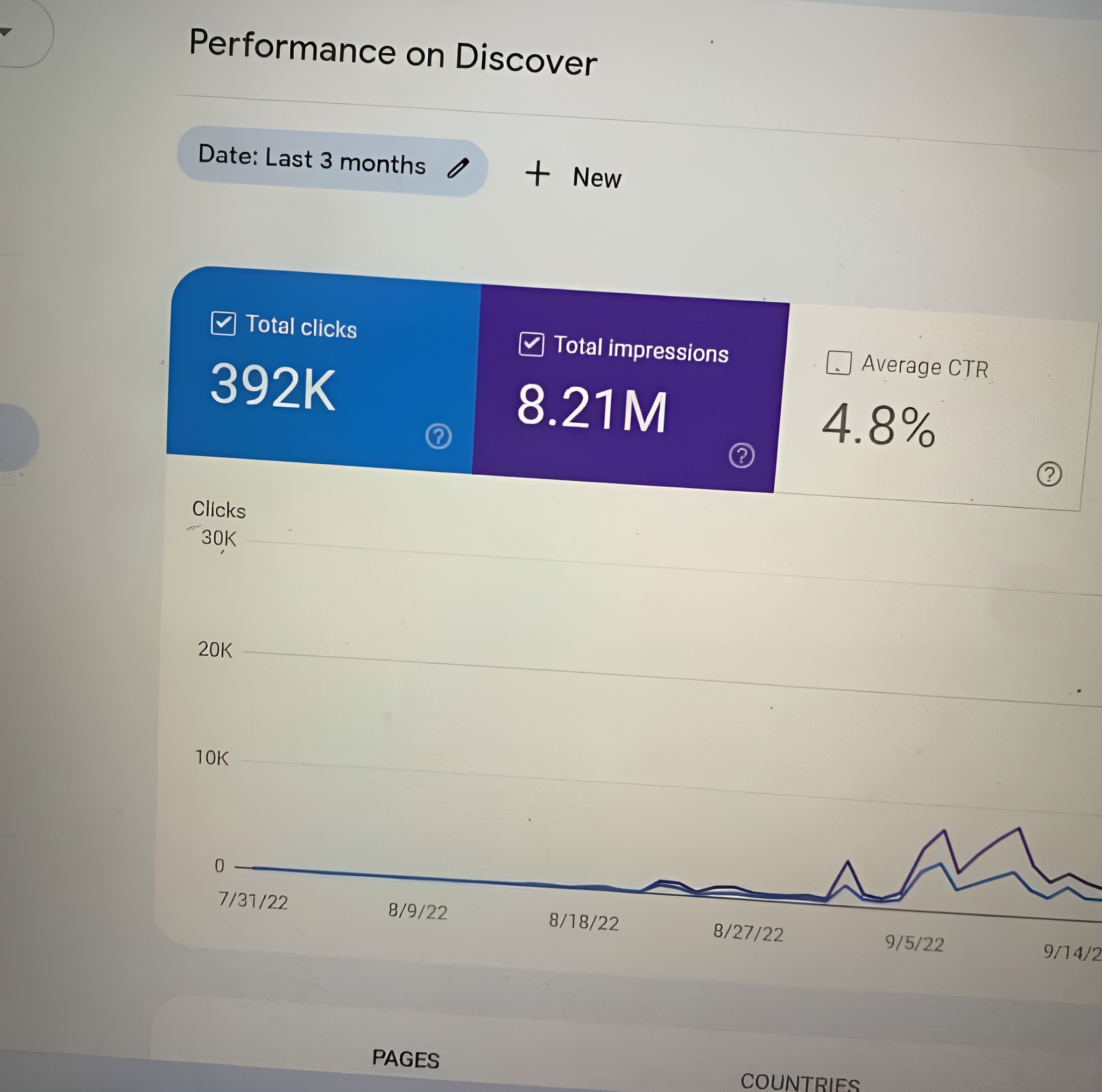The height and width of the screenshot is (1092, 1102).
Task: Click the 8/18/22 date label on chart
Action: click(x=583, y=922)
